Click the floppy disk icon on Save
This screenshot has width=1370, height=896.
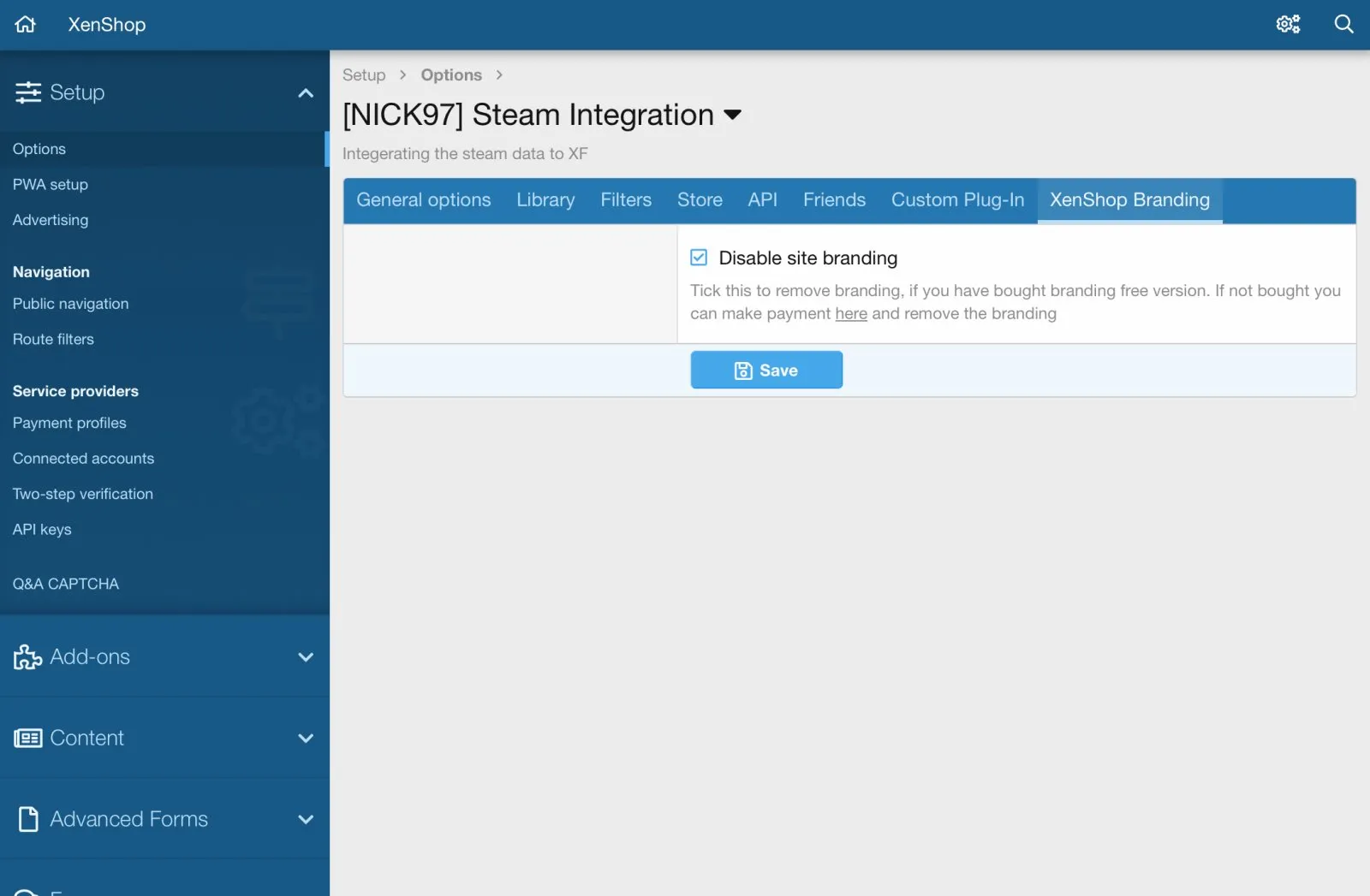743,371
